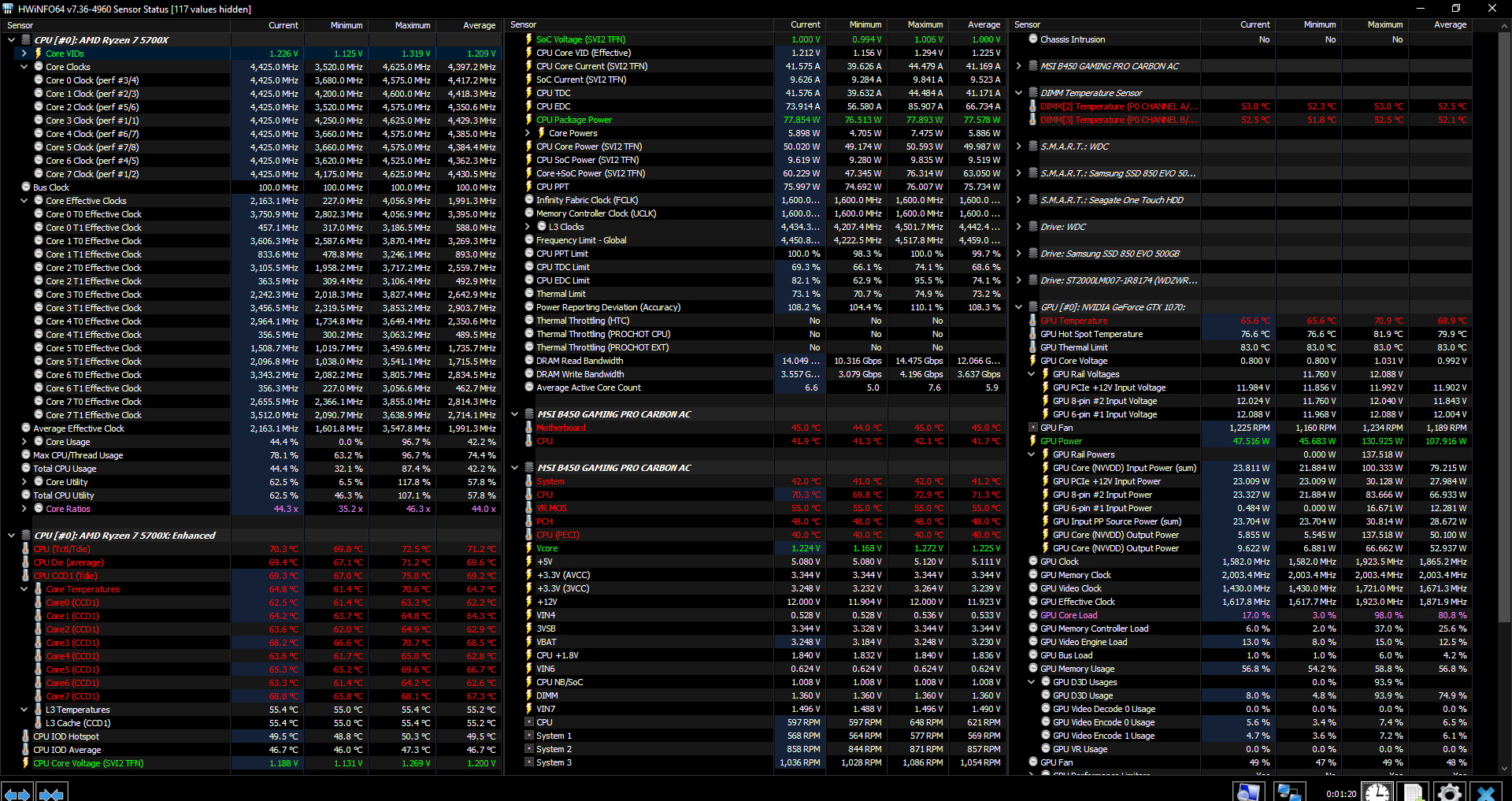Click the clock reset-timer icon
The width and height of the screenshot is (1512, 801).
(1377, 792)
